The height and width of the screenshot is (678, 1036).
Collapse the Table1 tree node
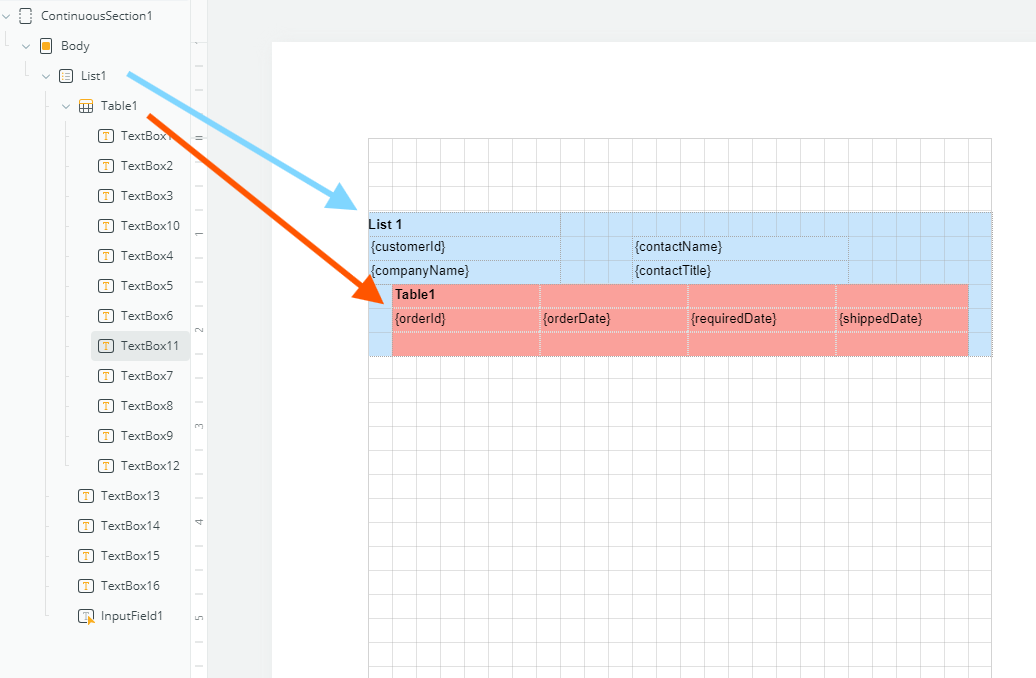66,105
